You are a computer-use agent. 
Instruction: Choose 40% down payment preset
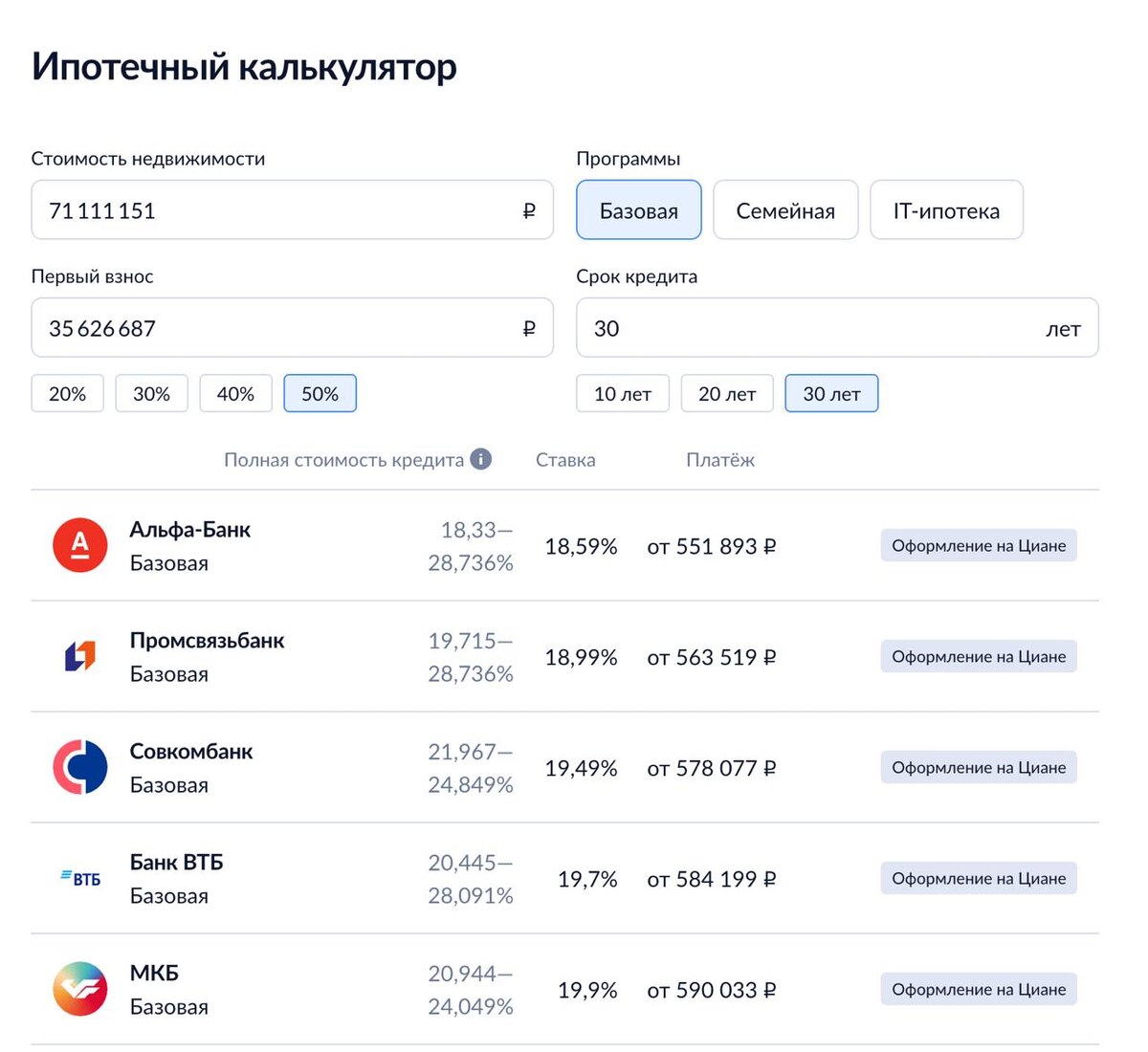[x=235, y=393]
